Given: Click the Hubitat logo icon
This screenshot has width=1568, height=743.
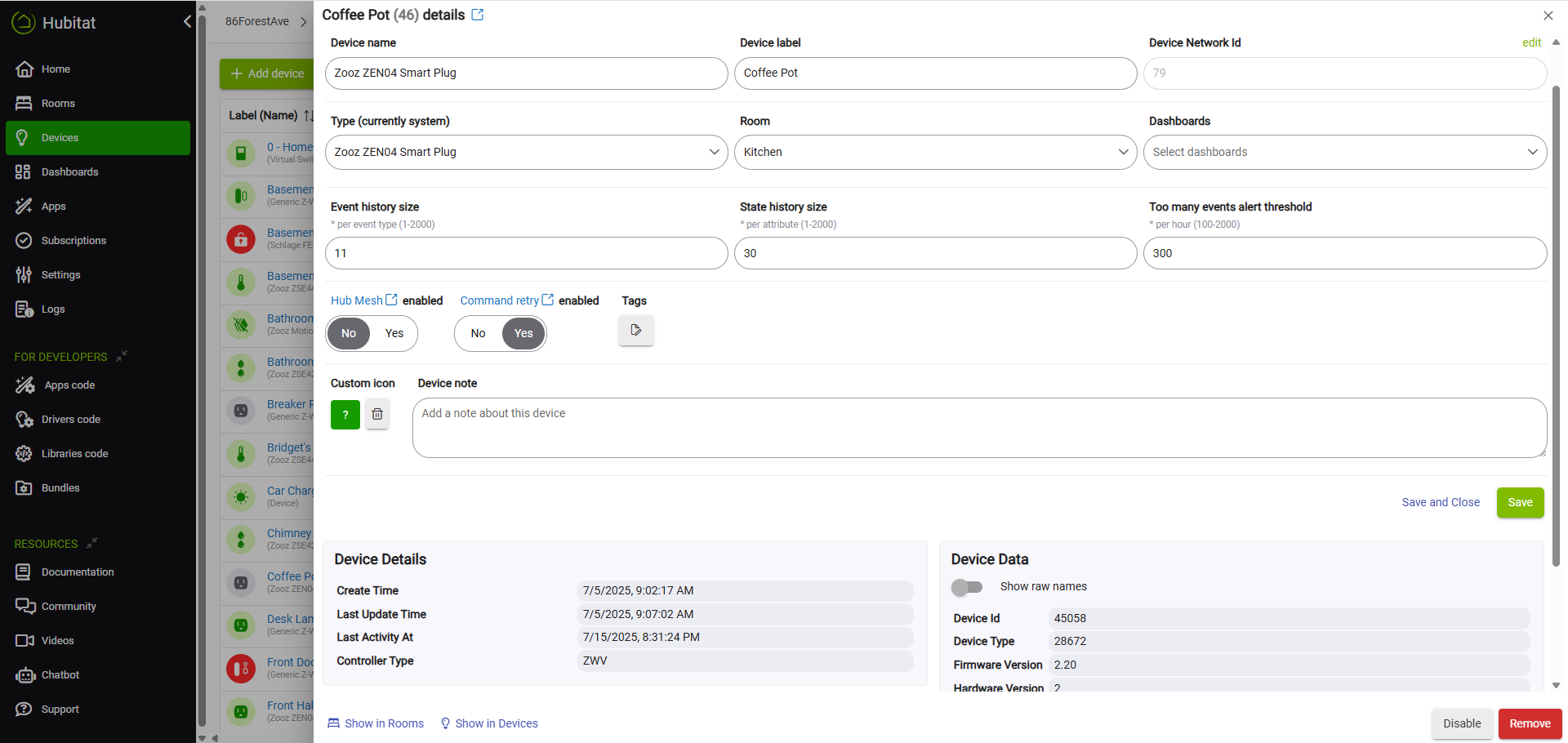Looking at the screenshot, I should (23, 23).
